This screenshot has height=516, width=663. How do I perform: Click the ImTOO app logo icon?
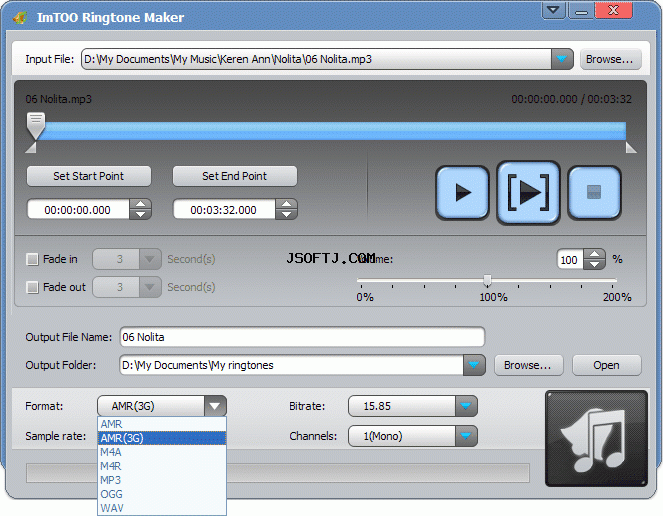(19, 17)
